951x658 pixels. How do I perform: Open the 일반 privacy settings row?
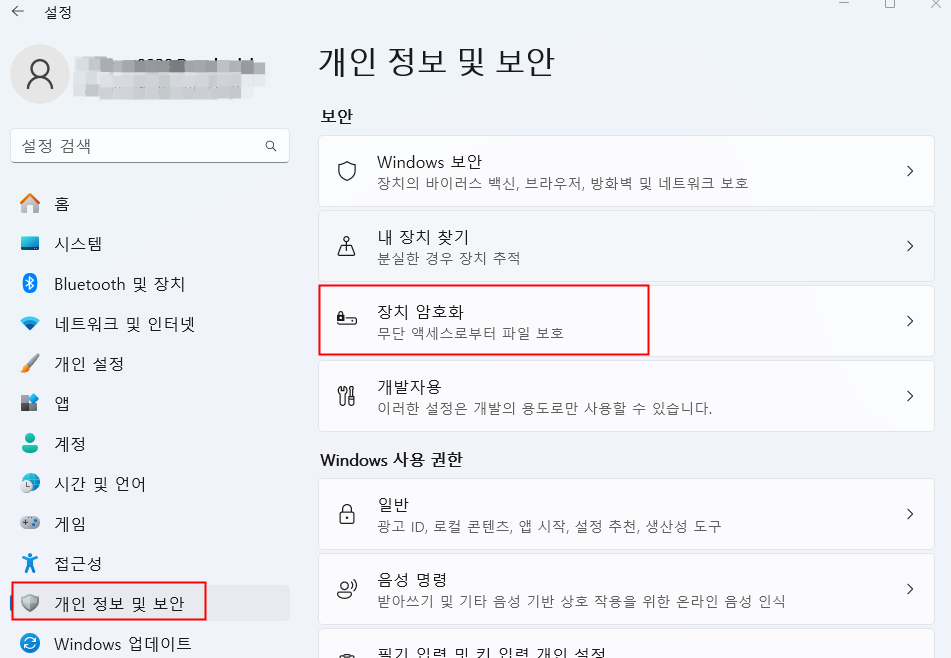click(x=600, y=514)
